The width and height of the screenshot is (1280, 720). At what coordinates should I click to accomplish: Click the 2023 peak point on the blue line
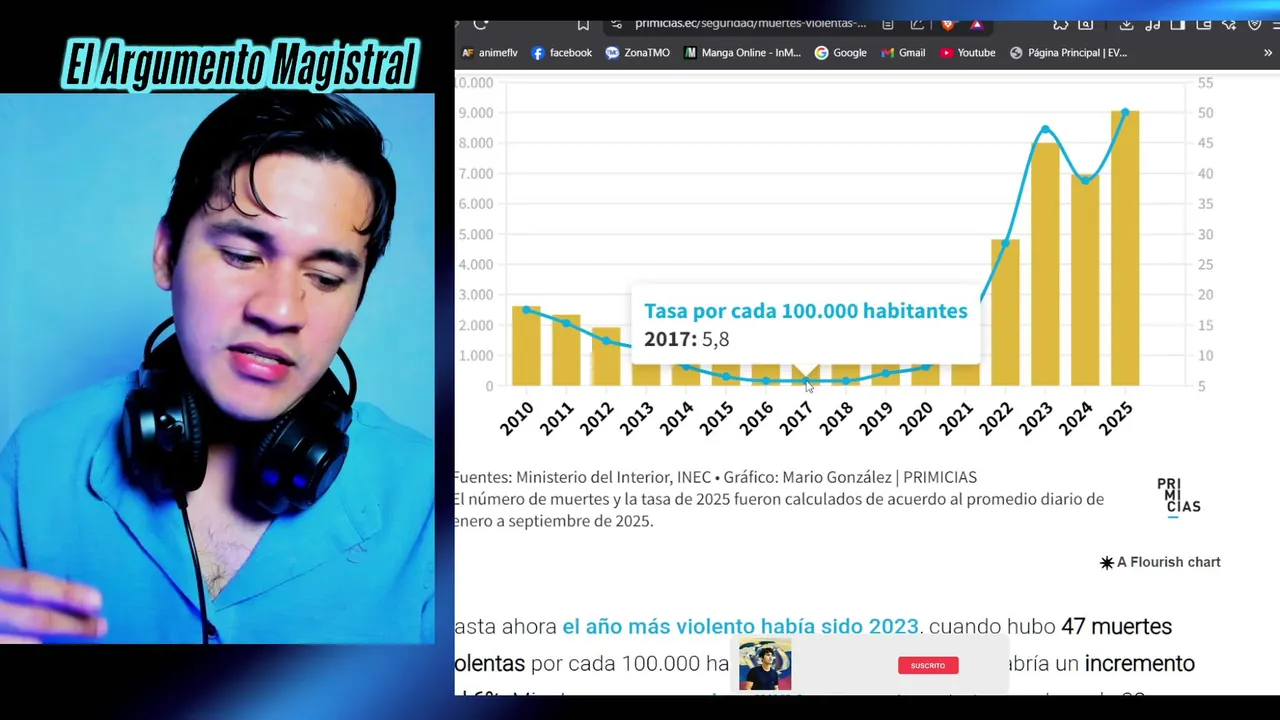pyautogui.click(x=1045, y=129)
